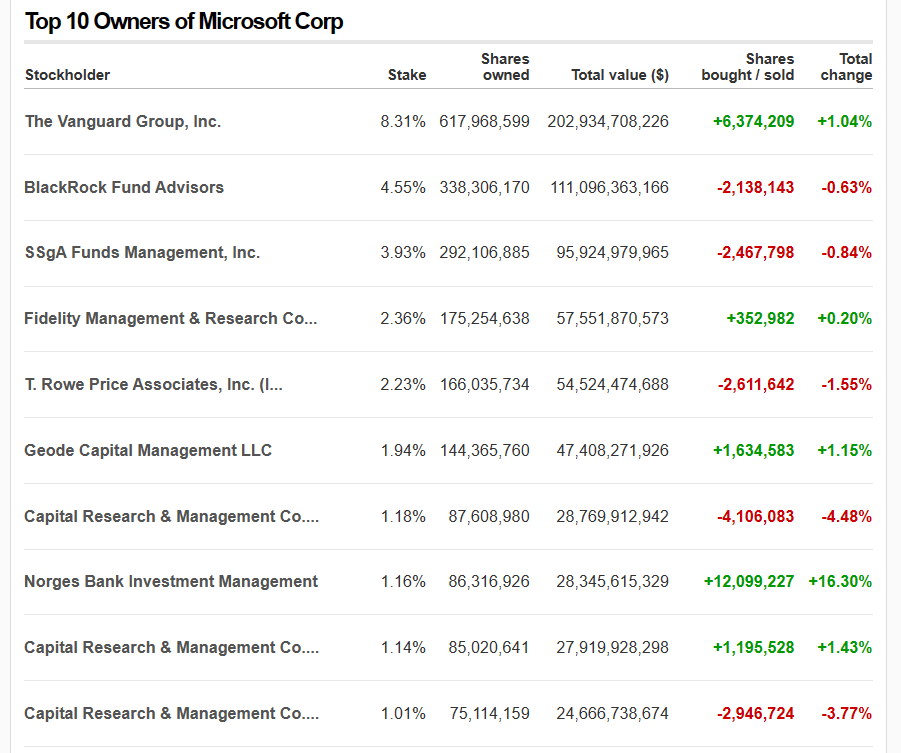Image resolution: width=901 pixels, height=753 pixels.
Task: Select BlackRock's total change -0.63%
Action: coord(847,187)
